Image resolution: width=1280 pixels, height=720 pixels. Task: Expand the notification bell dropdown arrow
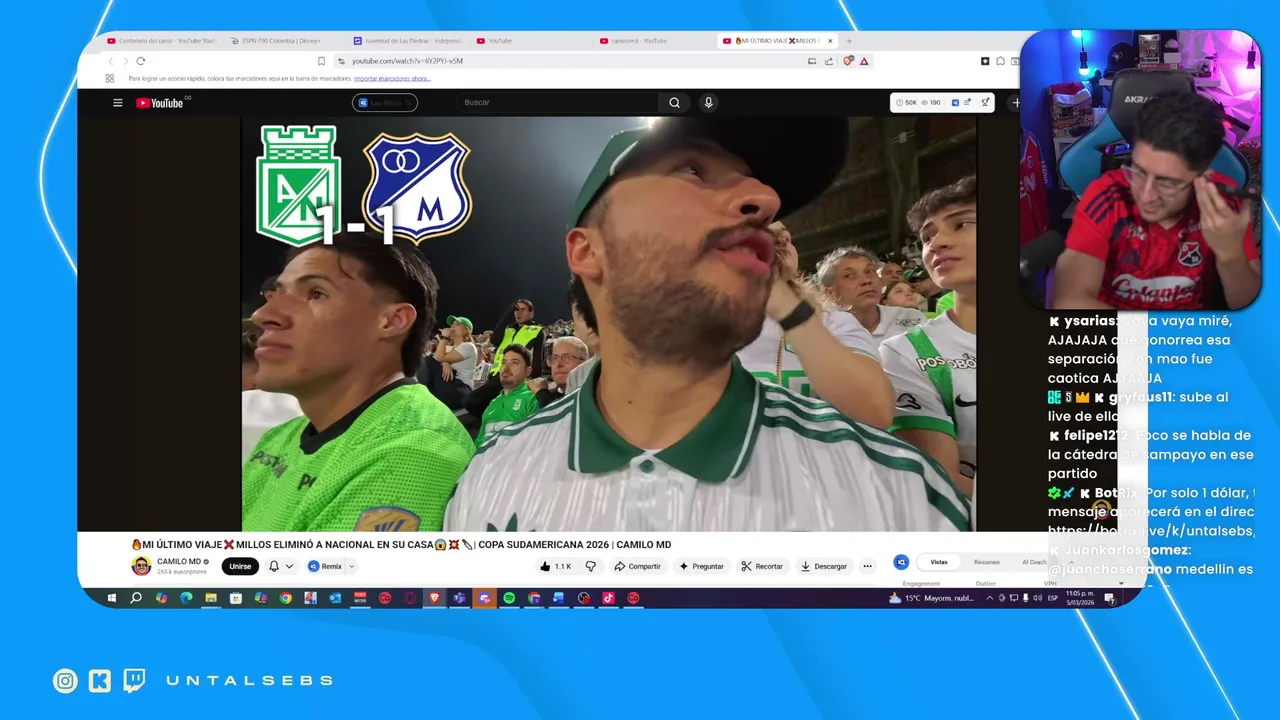(x=290, y=566)
